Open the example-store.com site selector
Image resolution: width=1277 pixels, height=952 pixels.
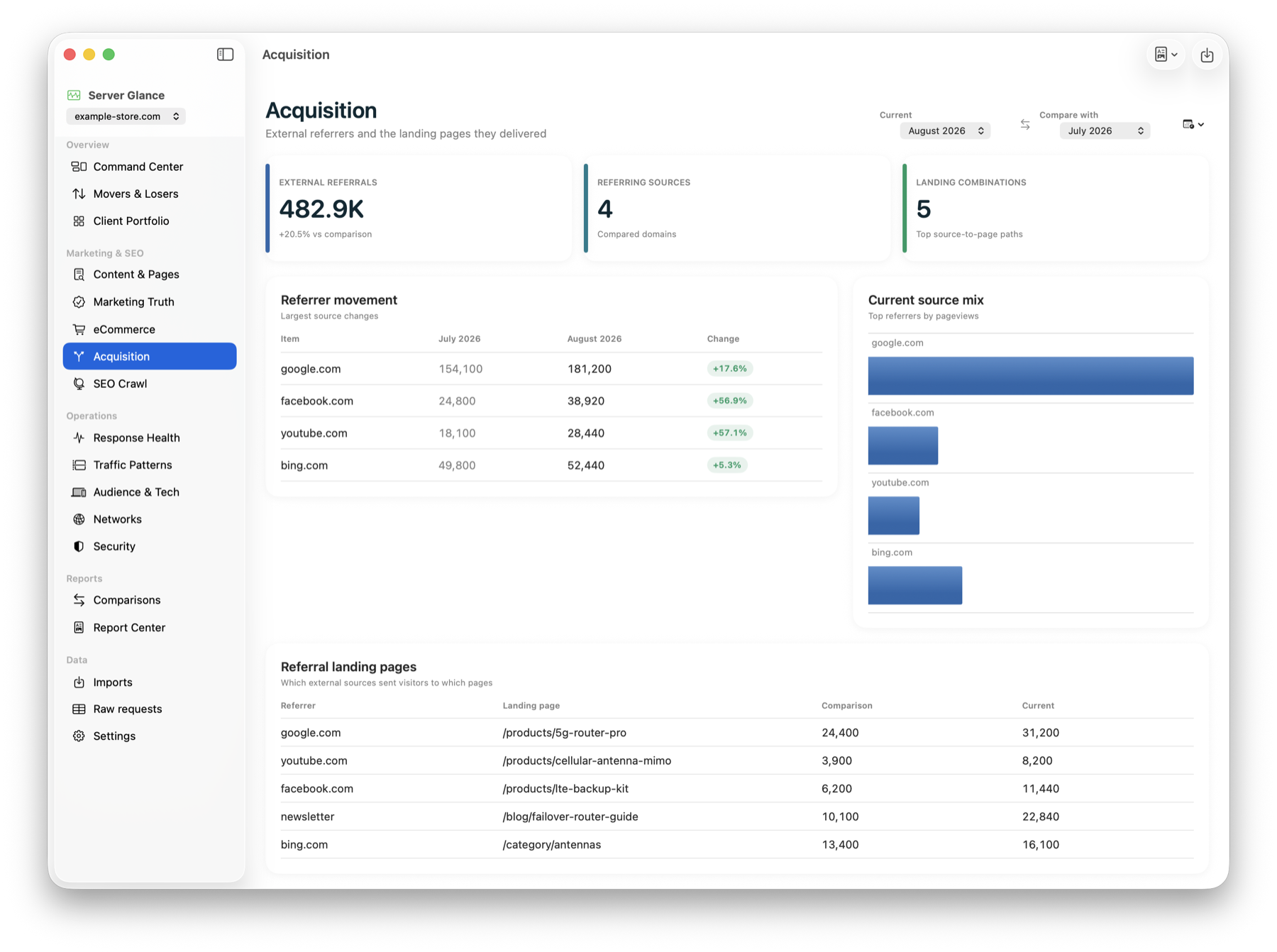coord(126,116)
